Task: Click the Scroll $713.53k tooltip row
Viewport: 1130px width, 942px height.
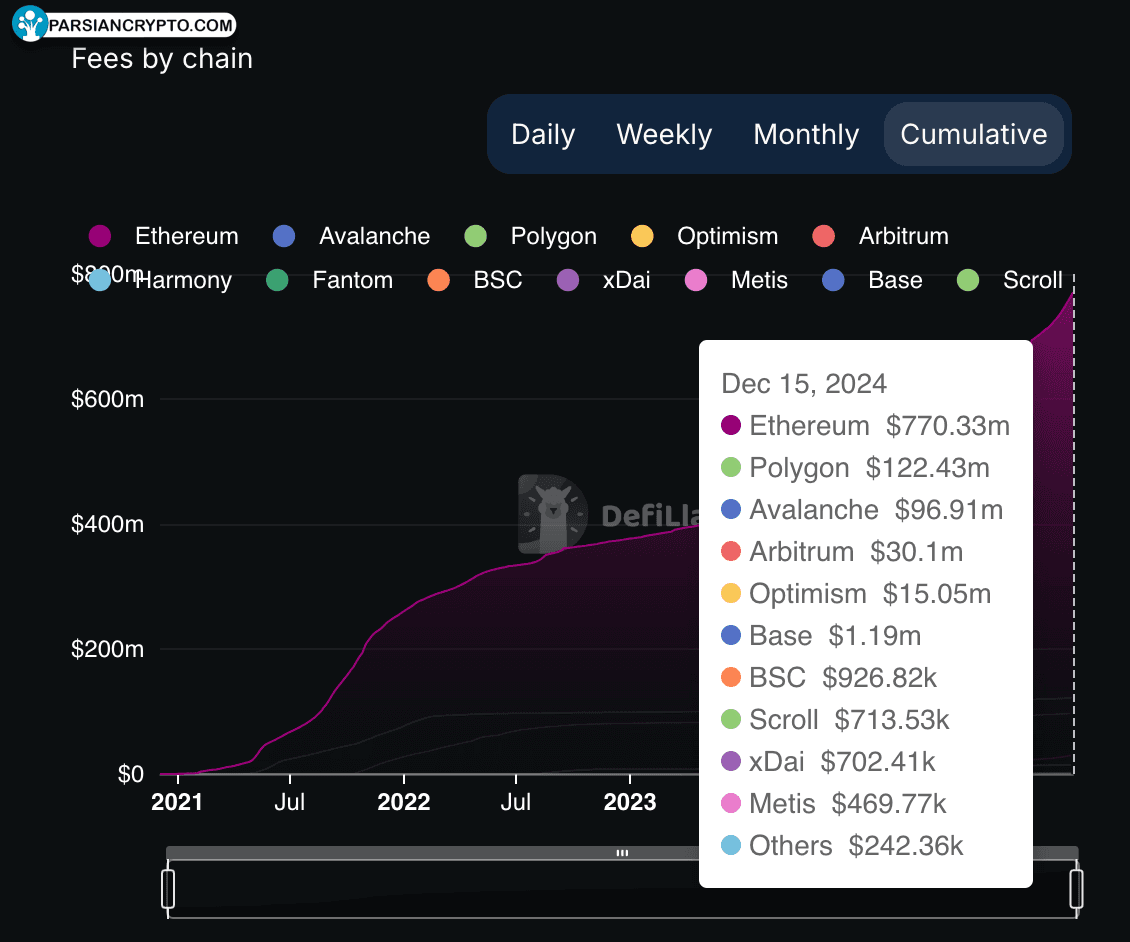Action: [x=835, y=719]
